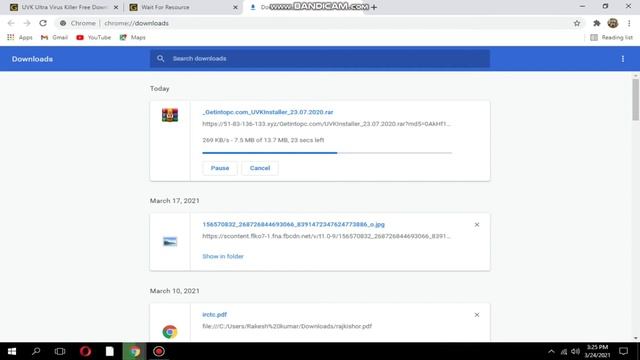Screen dimensions: 640x360
Task: Open the Apps bookmark shortcut
Action: point(20,38)
